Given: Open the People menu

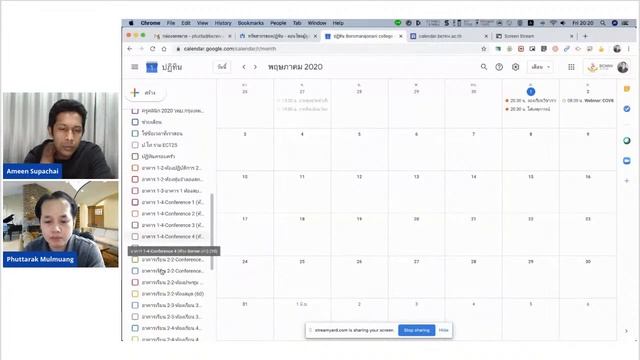Looking at the screenshot, I should [278, 23].
